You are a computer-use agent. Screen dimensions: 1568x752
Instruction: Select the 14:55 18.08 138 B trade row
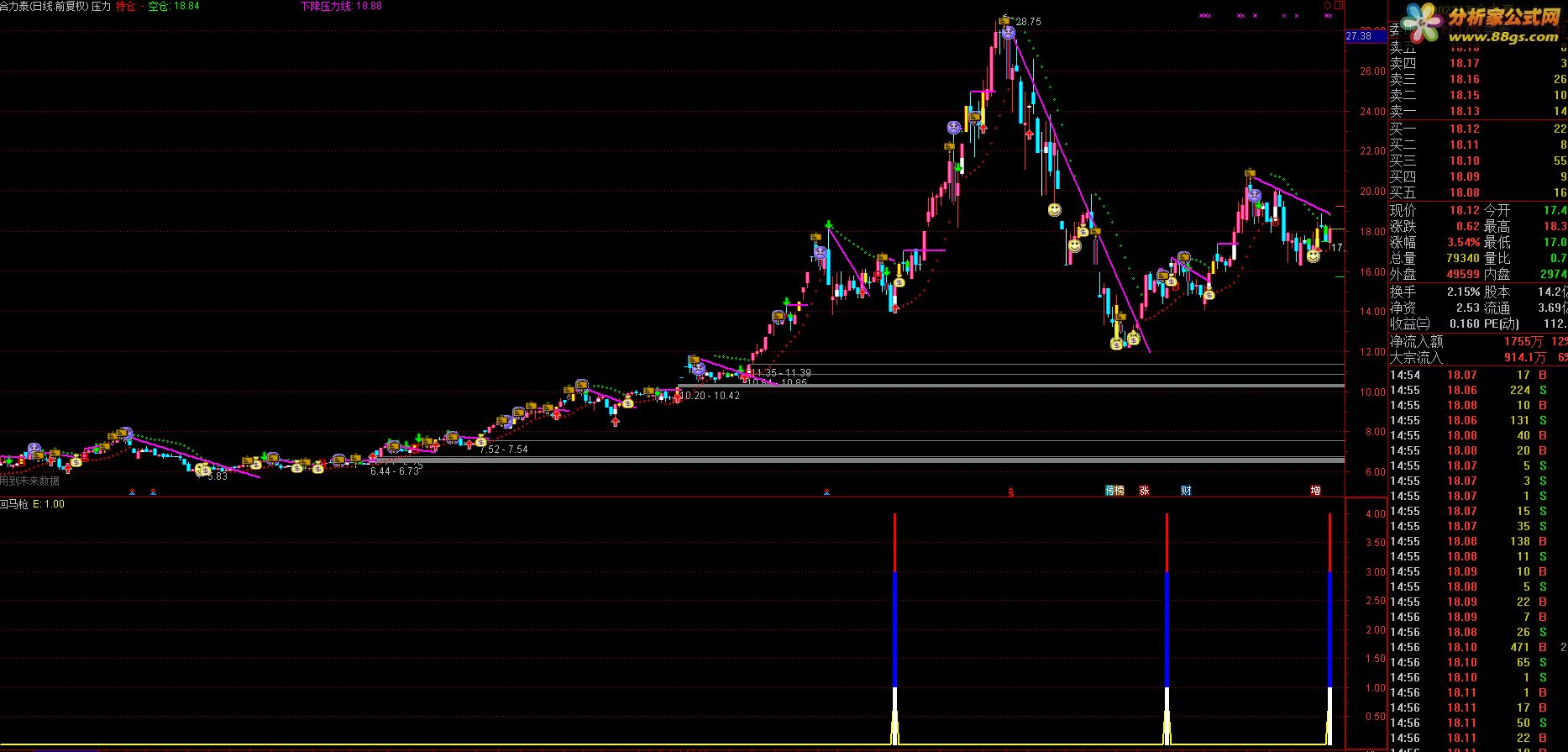1477,541
